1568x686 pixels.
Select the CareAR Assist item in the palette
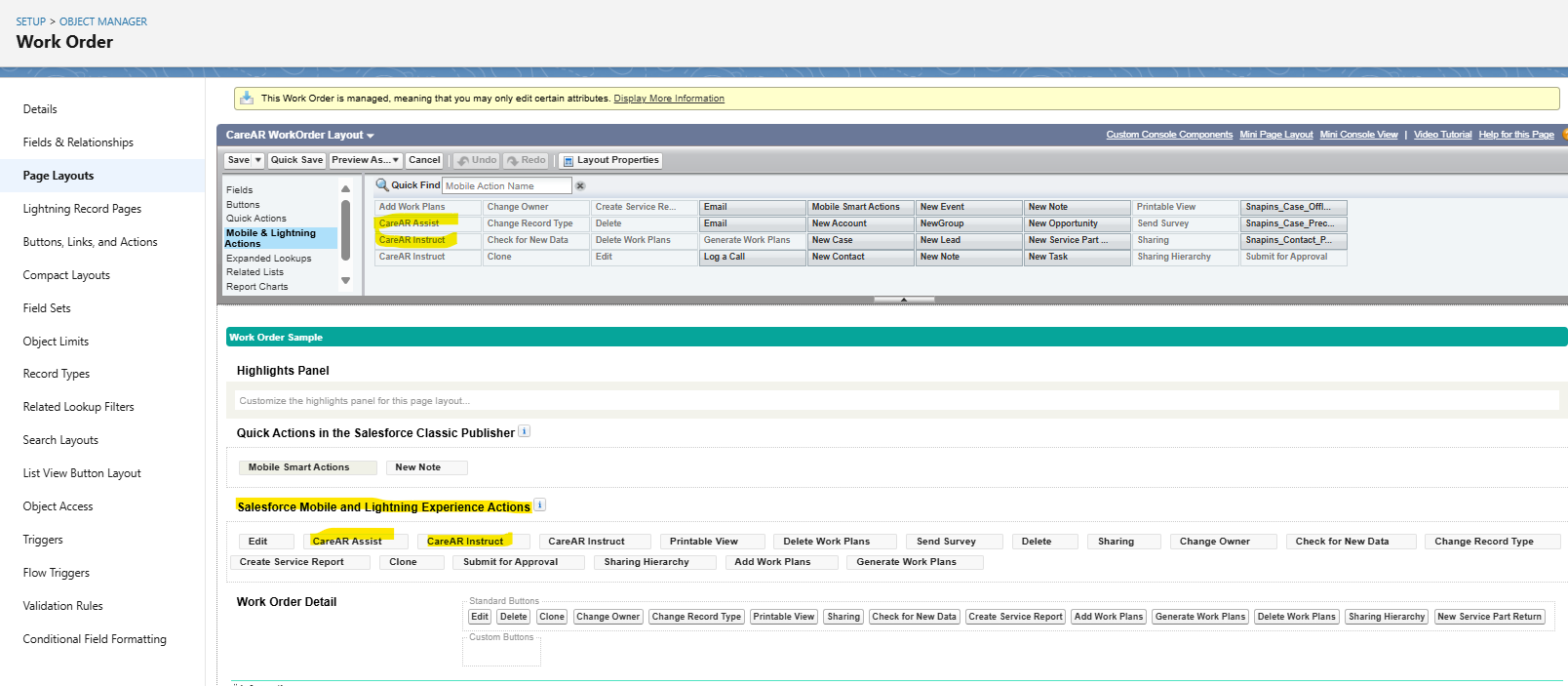point(428,223)
